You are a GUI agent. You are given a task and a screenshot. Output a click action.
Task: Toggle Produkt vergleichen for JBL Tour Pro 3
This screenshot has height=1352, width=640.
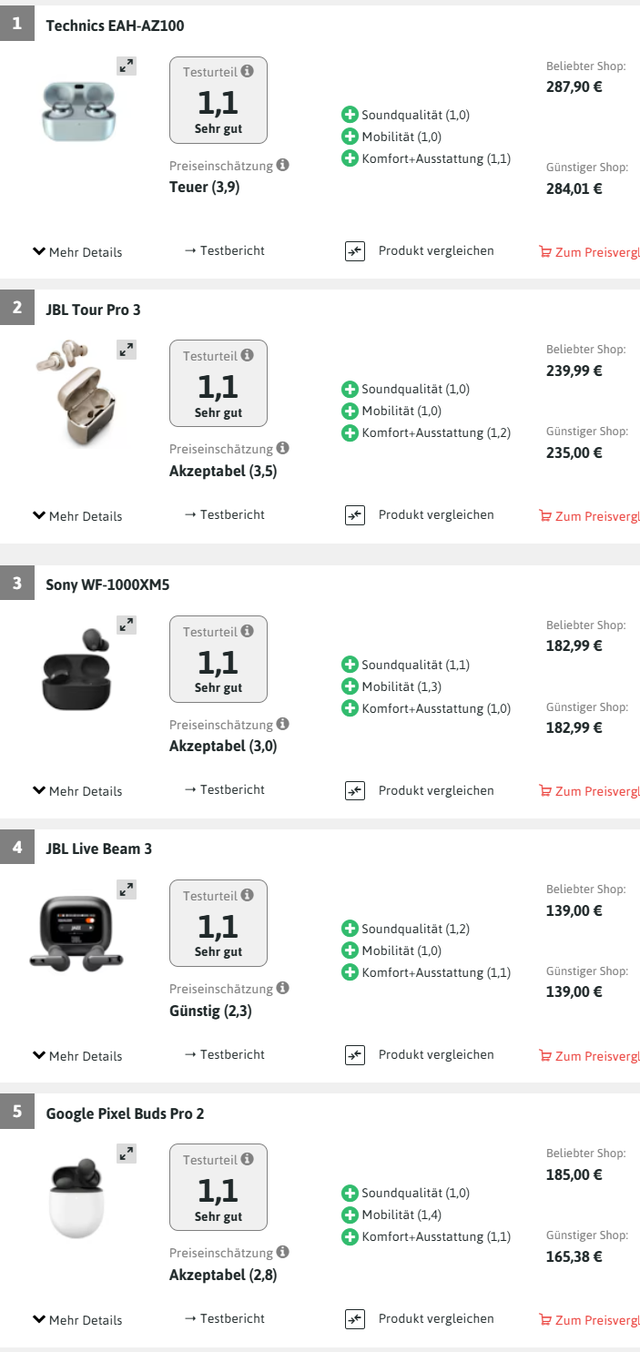pos(355,515)
